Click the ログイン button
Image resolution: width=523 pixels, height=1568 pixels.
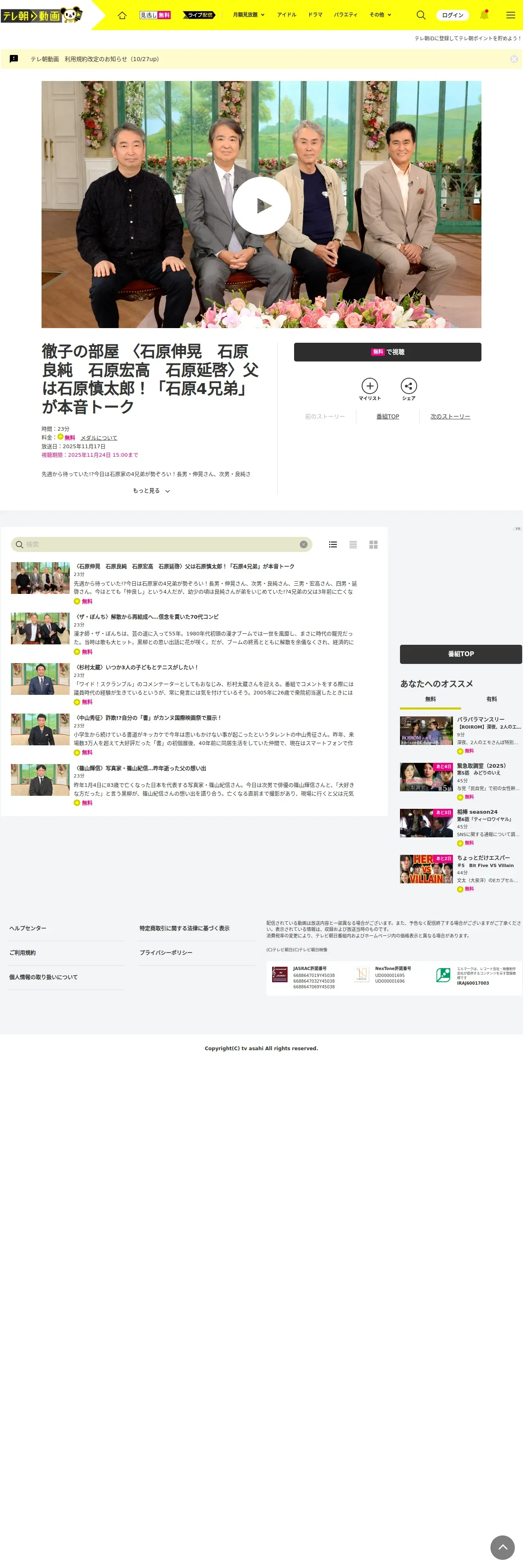point(453,15)
